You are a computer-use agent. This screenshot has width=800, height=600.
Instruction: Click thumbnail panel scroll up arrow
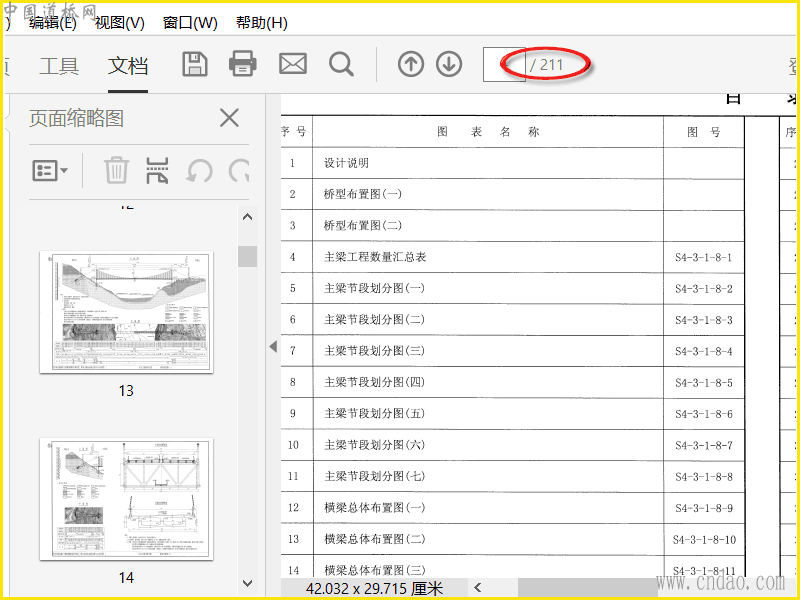(x=247, y=217)
